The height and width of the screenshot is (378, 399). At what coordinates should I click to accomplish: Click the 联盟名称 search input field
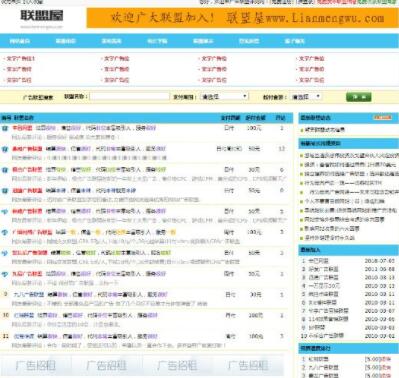click(x=130, y=97)
